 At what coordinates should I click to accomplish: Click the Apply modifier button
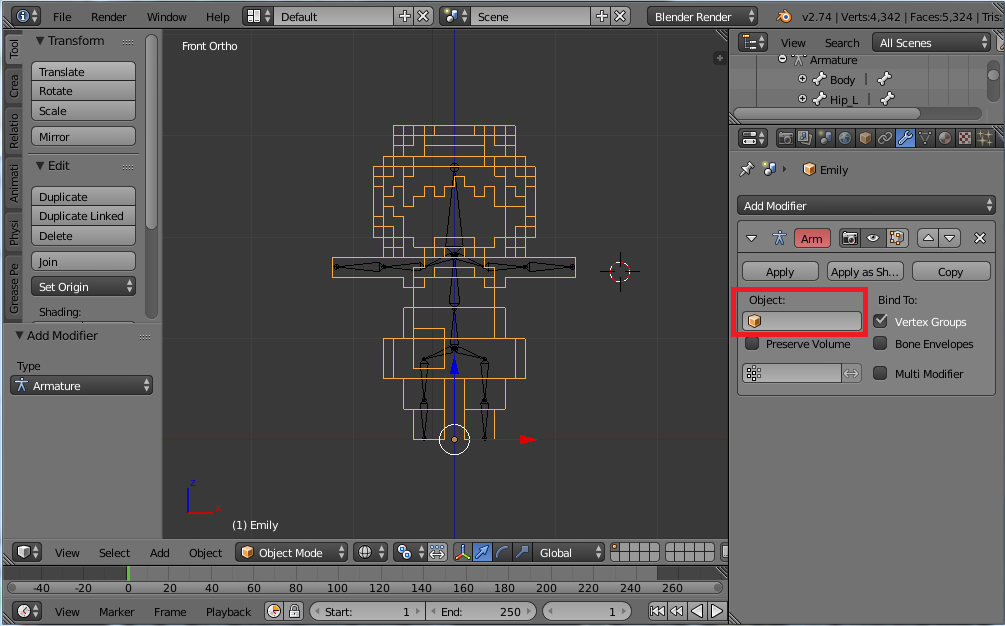coord(780,272)
